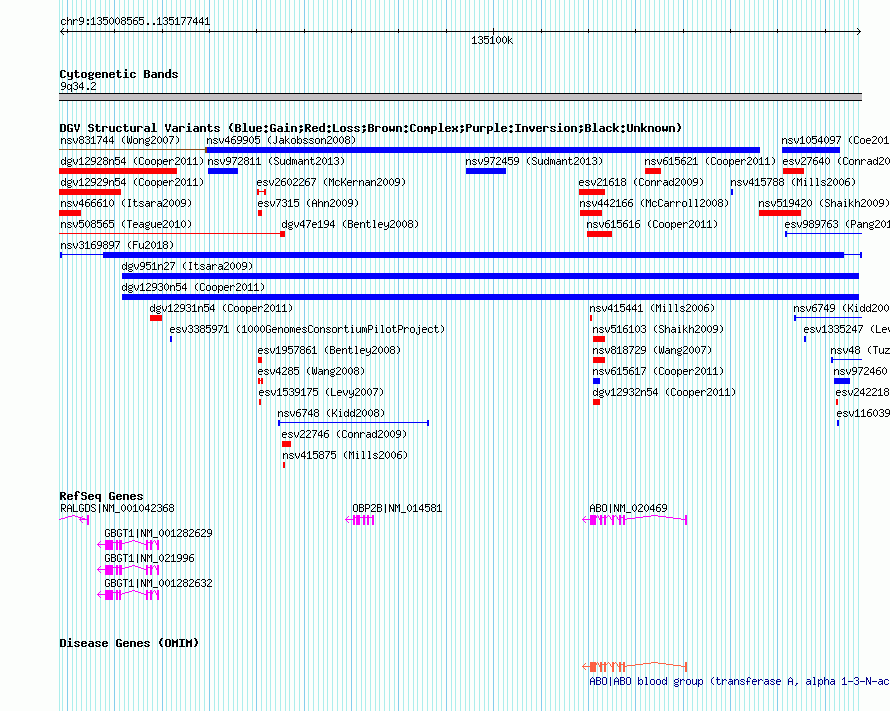The height and width of the screenshot is (711, 890).
Task: Click nsv6749 variant label
Action: pyautogui.click(x=841, y=308)
